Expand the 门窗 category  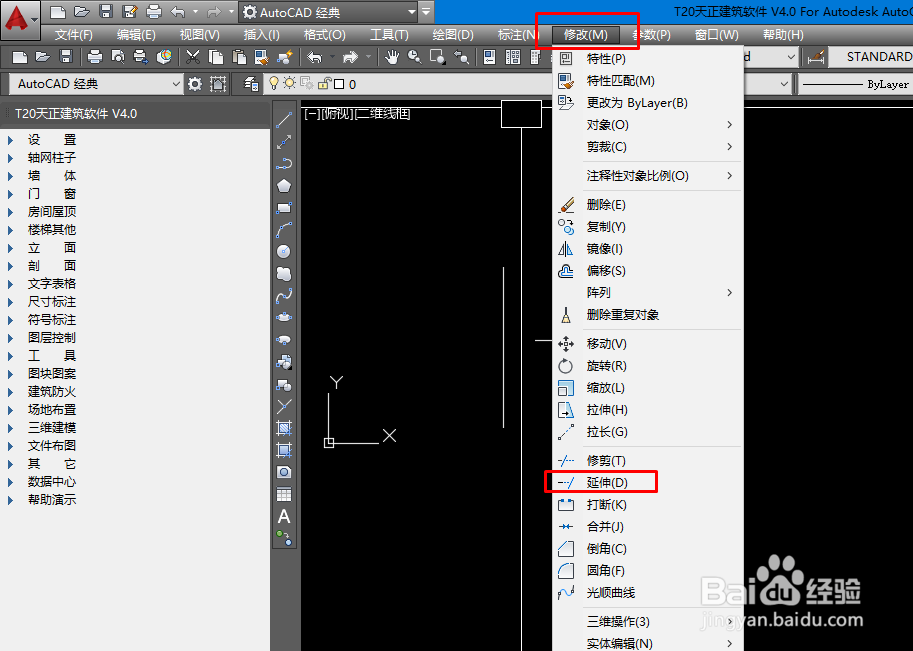pyautogui.click(x=10, y=194)
